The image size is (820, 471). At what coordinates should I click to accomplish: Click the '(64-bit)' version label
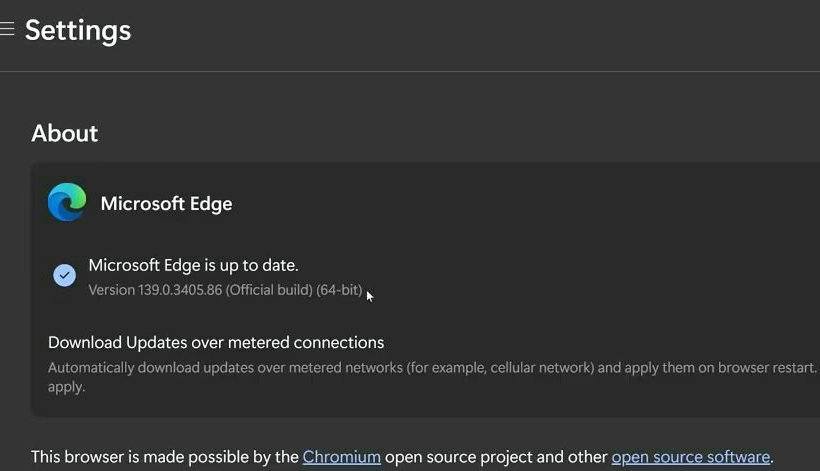tap(339, 290)
